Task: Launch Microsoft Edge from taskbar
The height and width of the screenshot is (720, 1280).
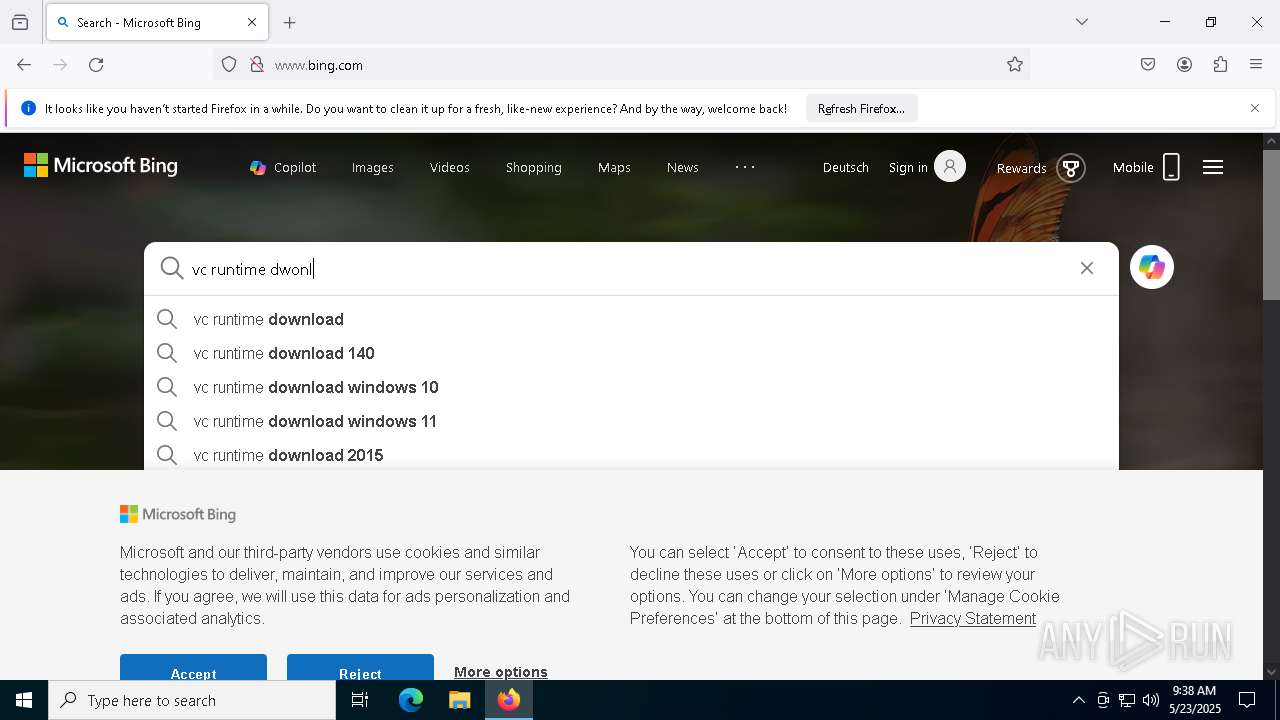Action: point(411,700)
